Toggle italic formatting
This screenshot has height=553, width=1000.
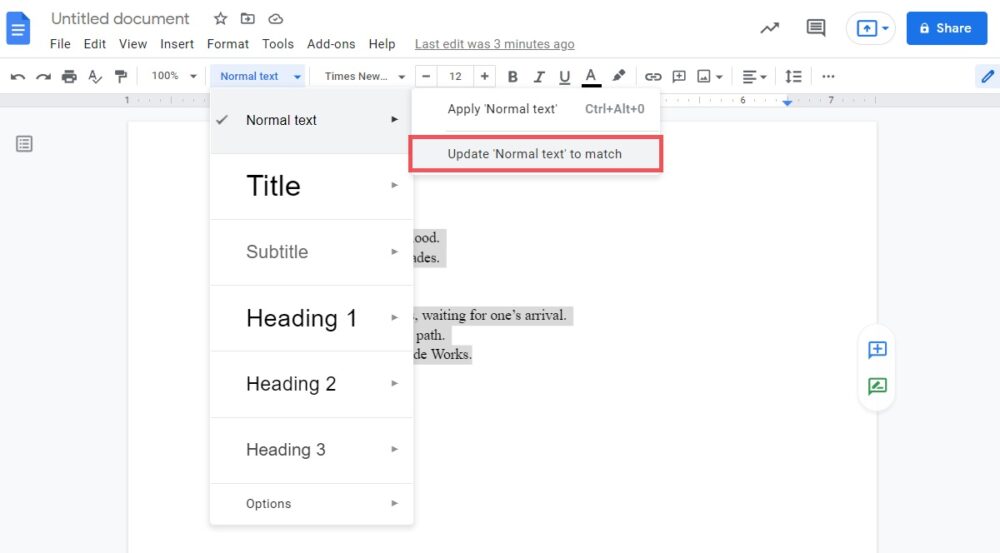[x=539, y=76]
